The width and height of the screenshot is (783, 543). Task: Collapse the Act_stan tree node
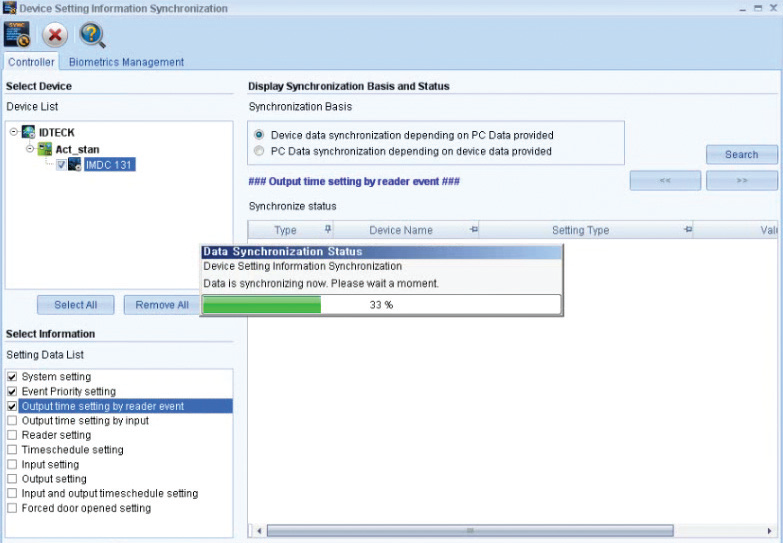click(30, 149)
